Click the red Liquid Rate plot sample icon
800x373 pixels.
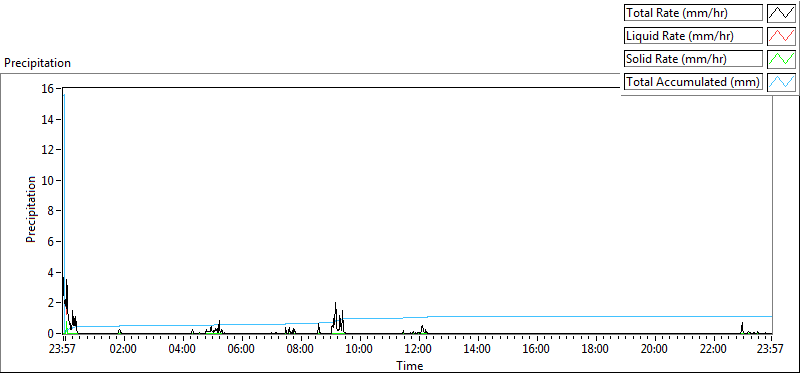(782, 36)
